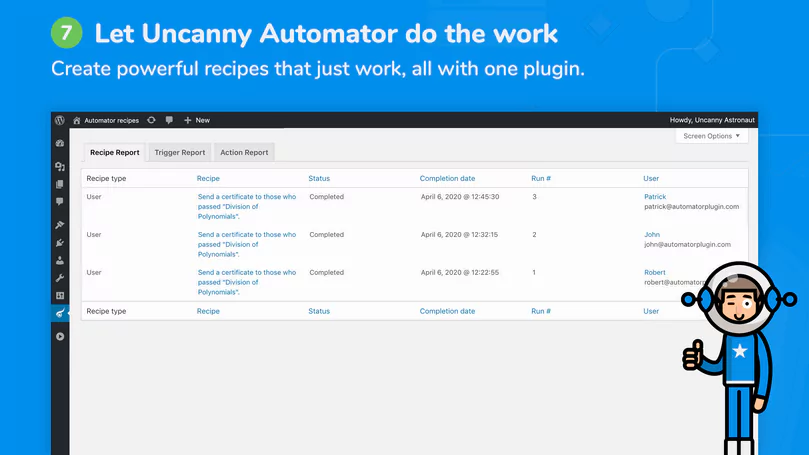Click footer Status column link

[319, 311]
